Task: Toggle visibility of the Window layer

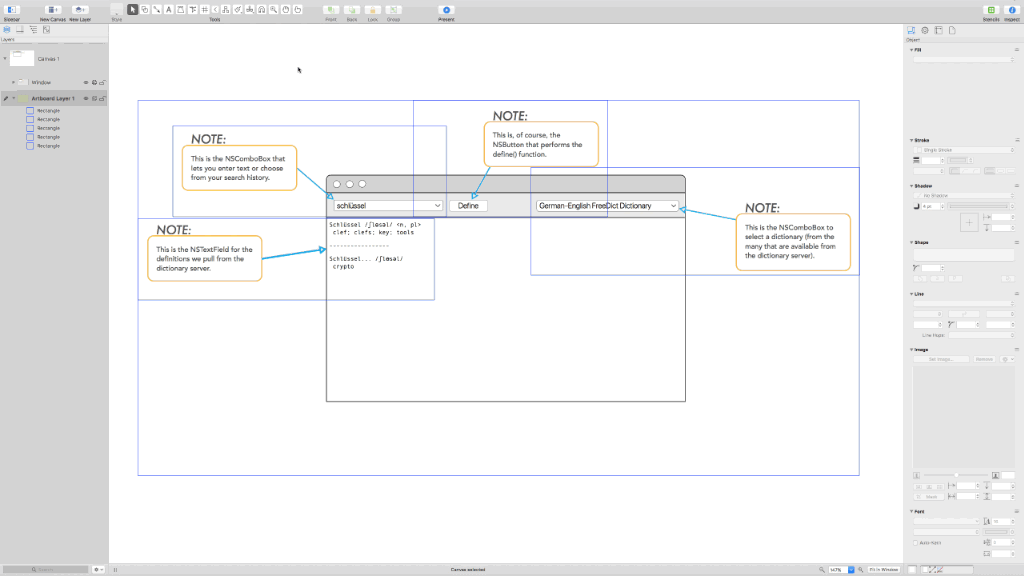Action: point(86,82)
